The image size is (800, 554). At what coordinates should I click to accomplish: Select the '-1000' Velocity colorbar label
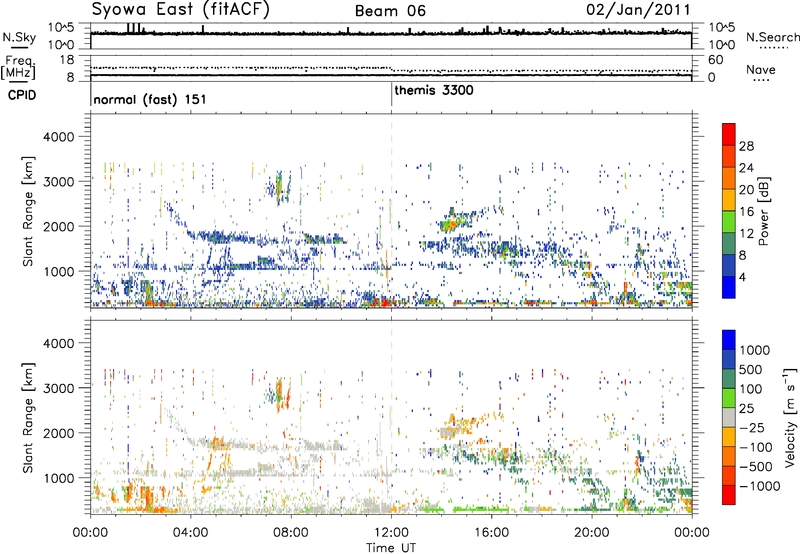point(759,486)
